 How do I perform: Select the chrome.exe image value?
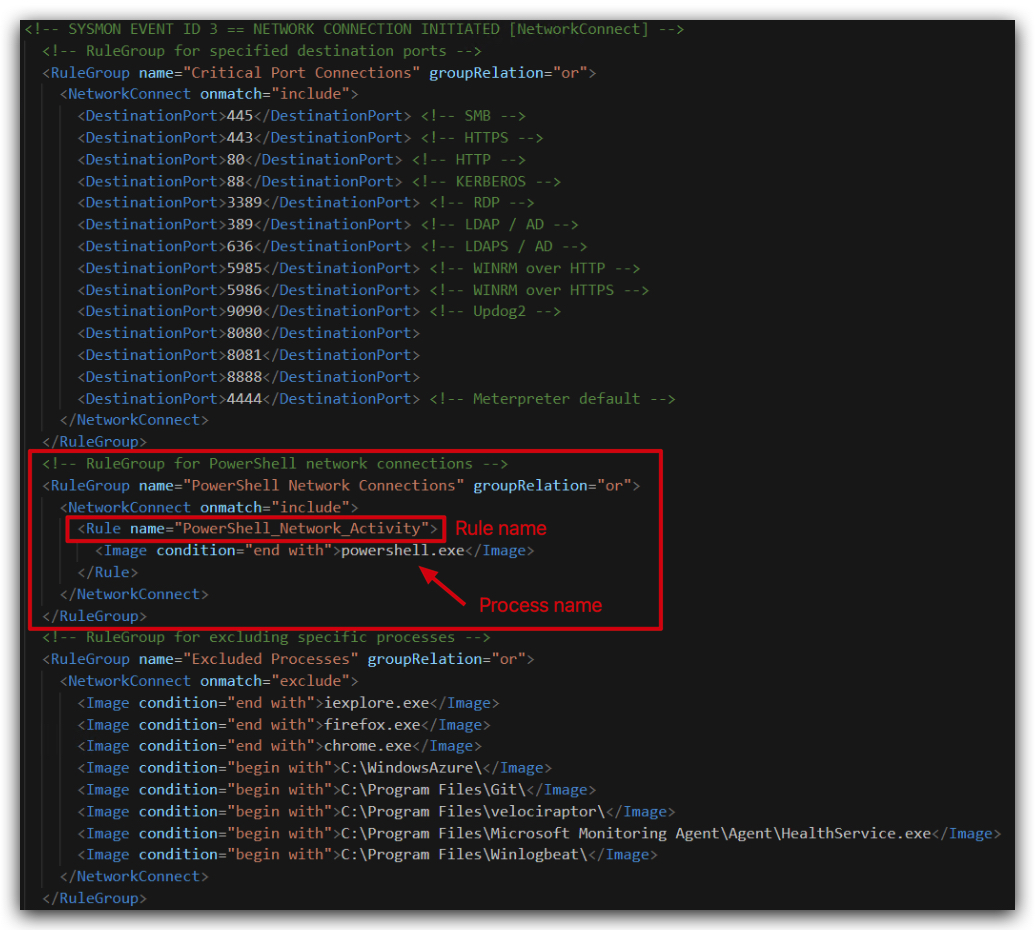coord(368,745)
